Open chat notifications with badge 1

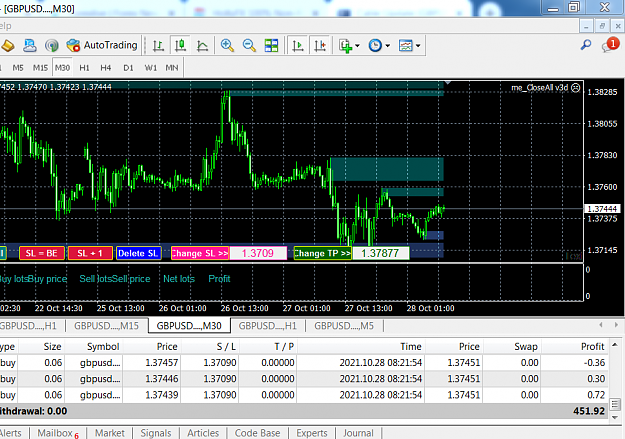pyautogui.click(x=610, y=45)
